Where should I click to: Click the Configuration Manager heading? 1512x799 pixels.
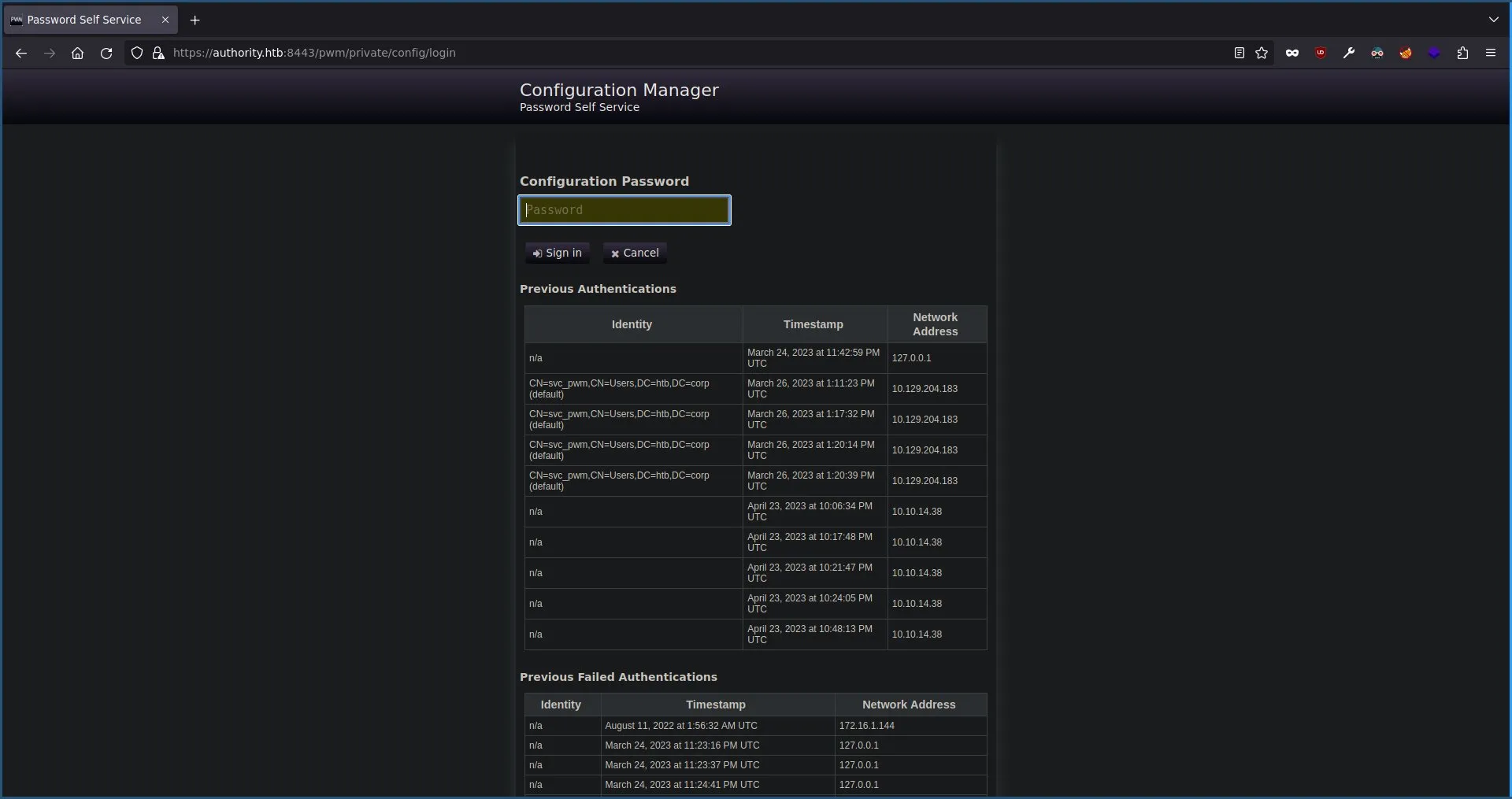tap(619, 90)
